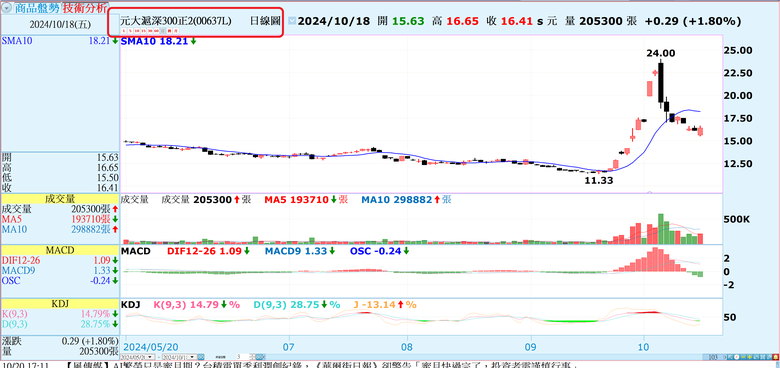Click the 量 205300 volume in header
The width and height of the screenshot is (780, 368).
pos(601,21)
